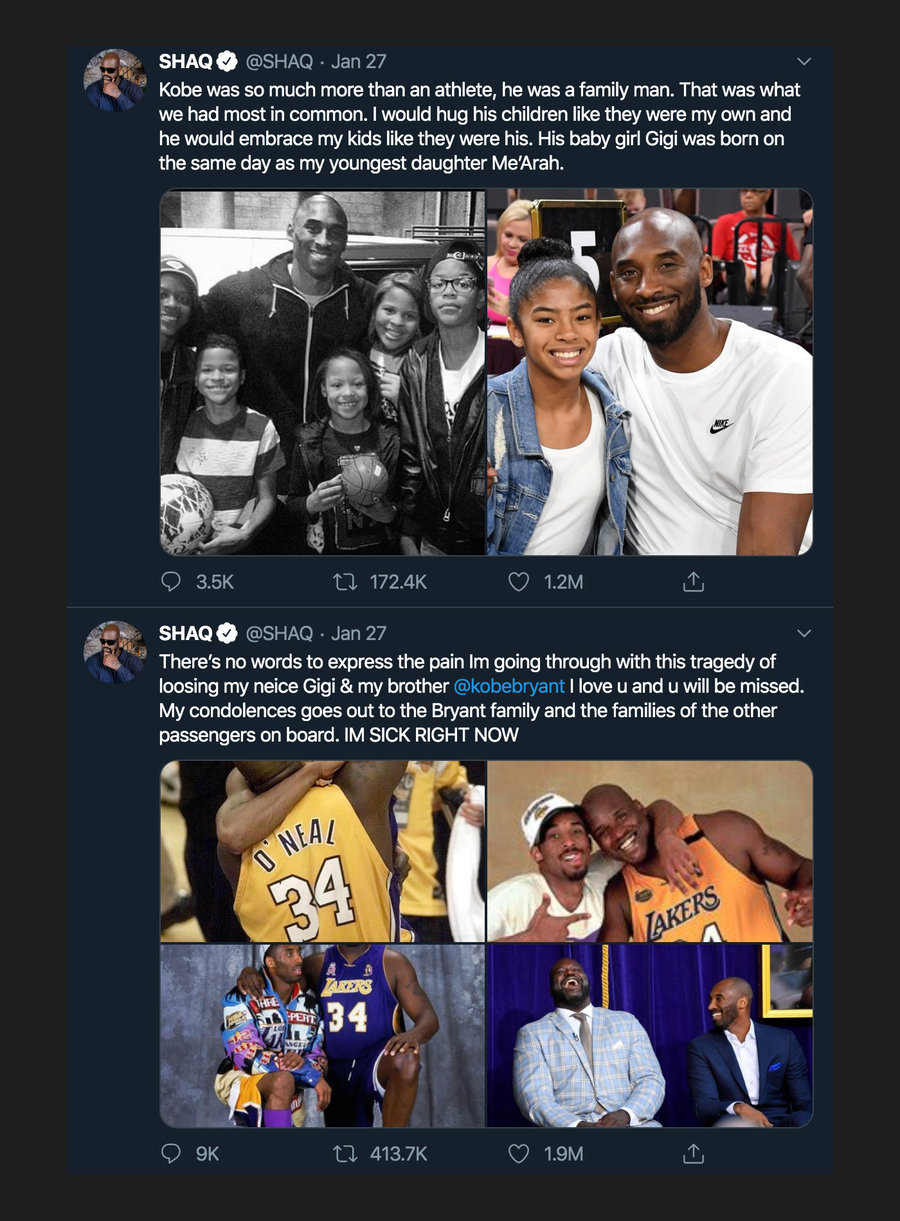Open the photo of two men in suits
Viewport: 900px width, 1221px height.
click(x=650, y=1036)
